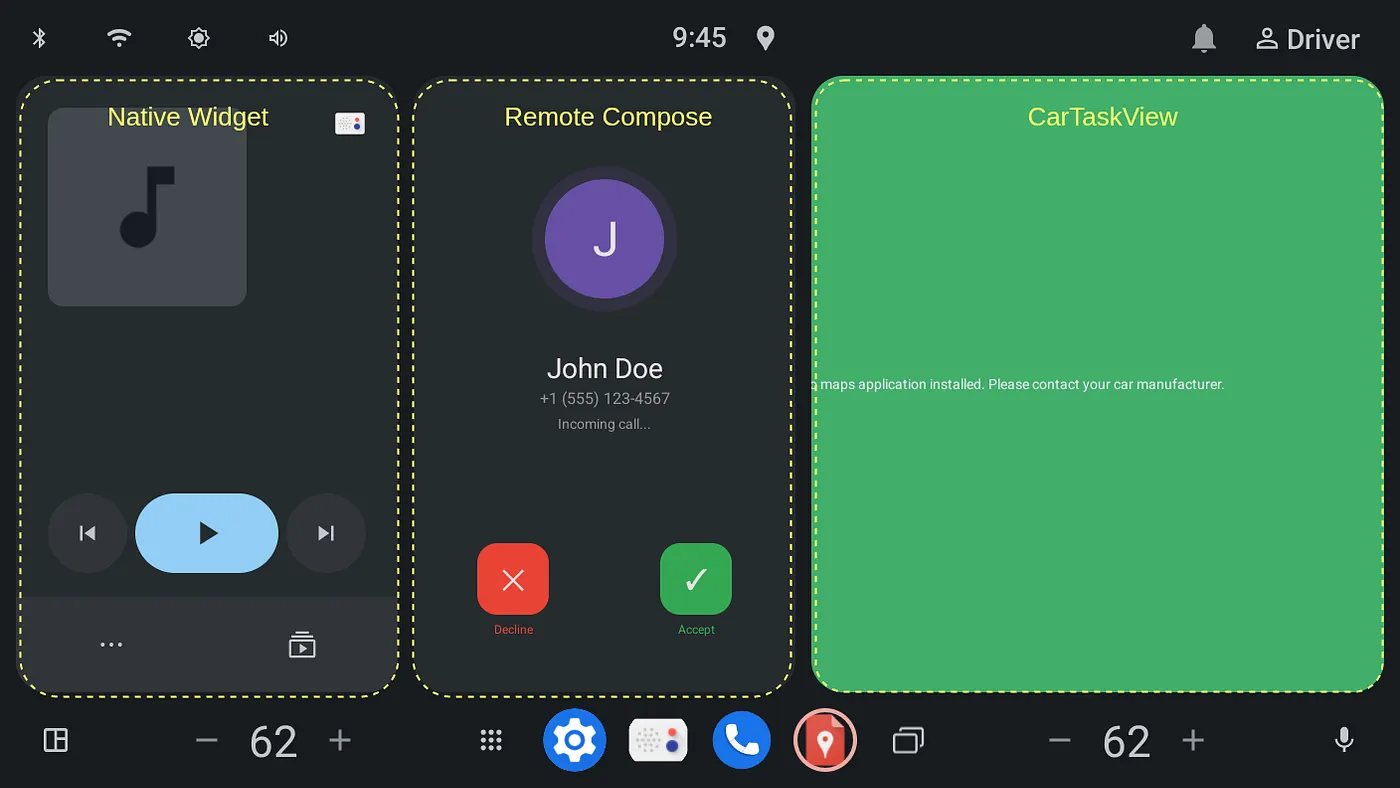Open the media app icon in Native Widget
1400x788 pixels.
(350, 124)
